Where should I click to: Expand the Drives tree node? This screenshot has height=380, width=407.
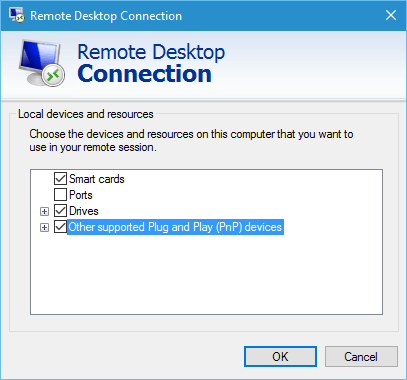(44, 211)
